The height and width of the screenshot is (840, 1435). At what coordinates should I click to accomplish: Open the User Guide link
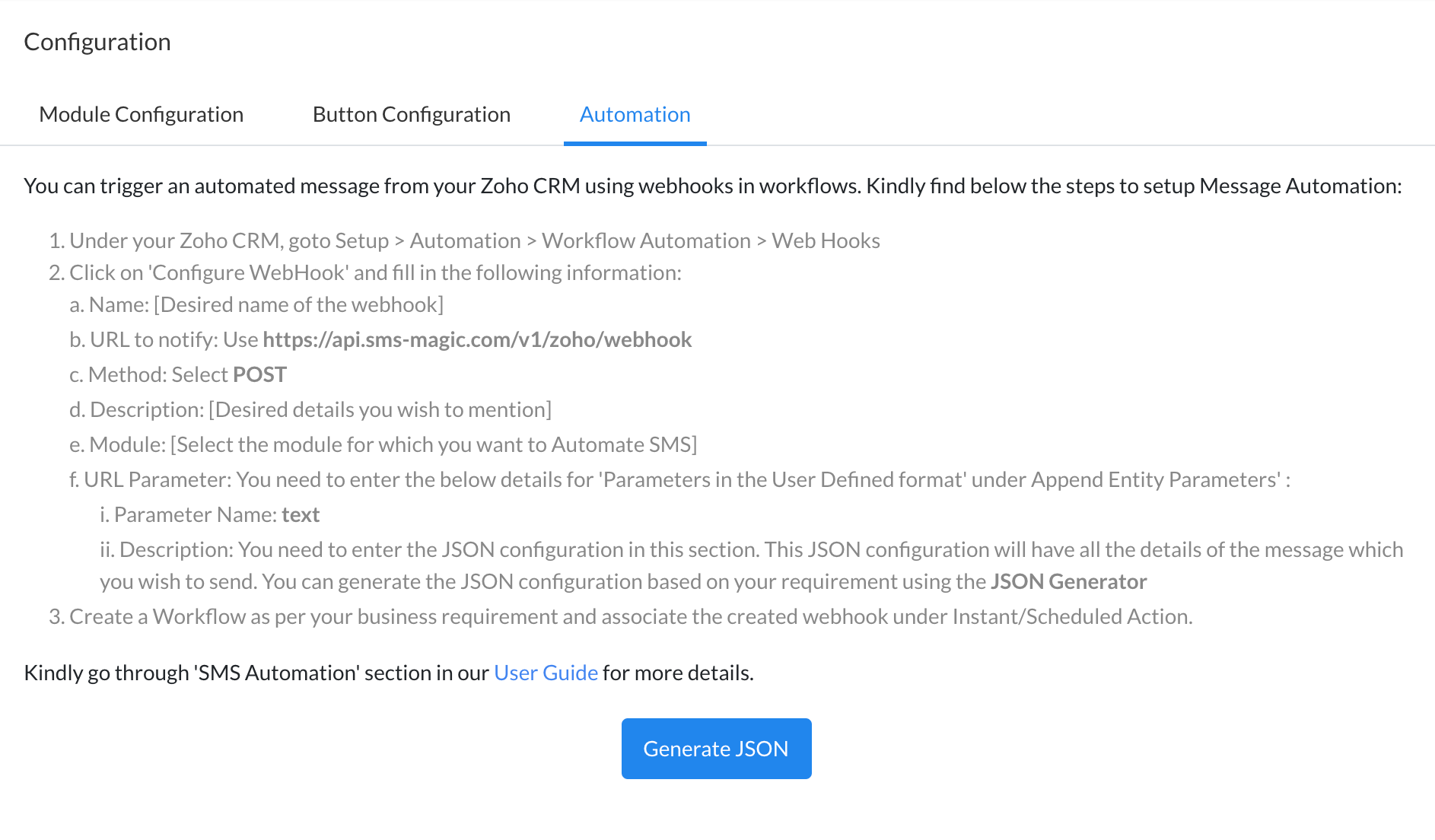(546, 673)
